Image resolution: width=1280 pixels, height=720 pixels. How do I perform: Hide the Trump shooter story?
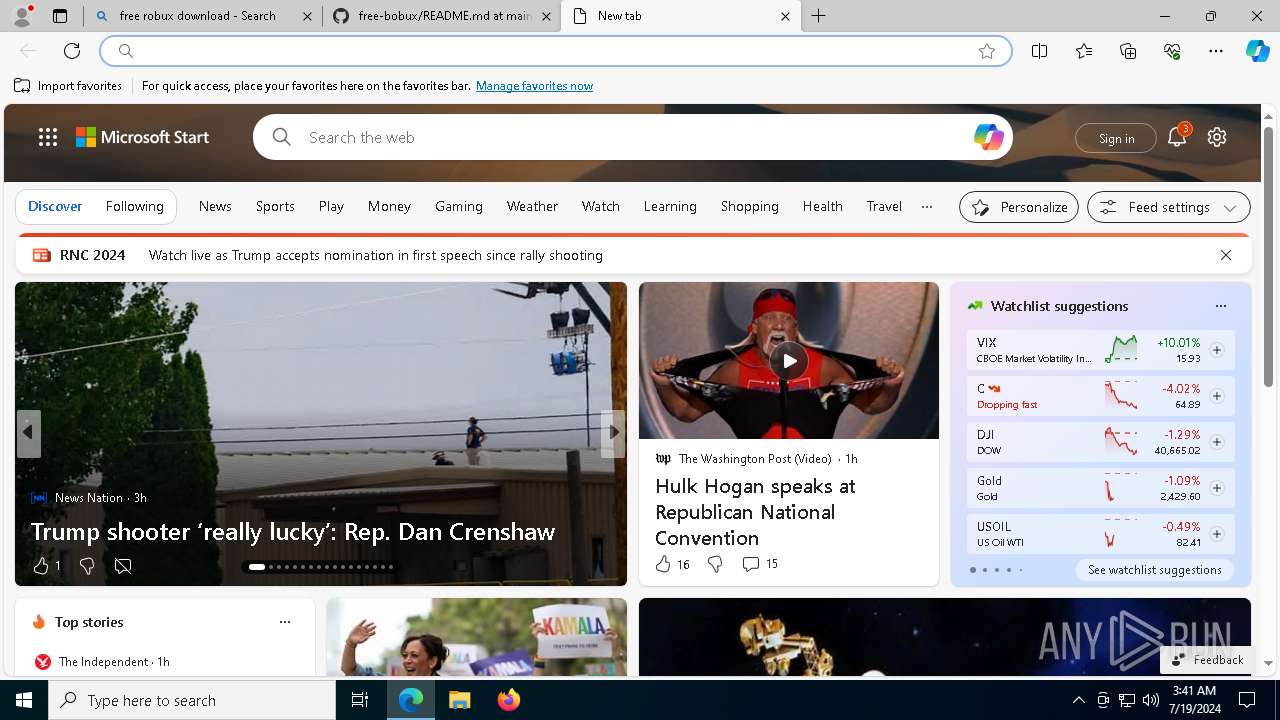click(x=123, y=566)
